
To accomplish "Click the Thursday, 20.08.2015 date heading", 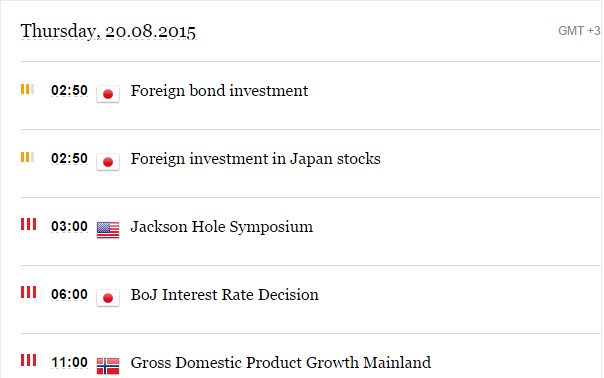I will click(x=108, y=31).
